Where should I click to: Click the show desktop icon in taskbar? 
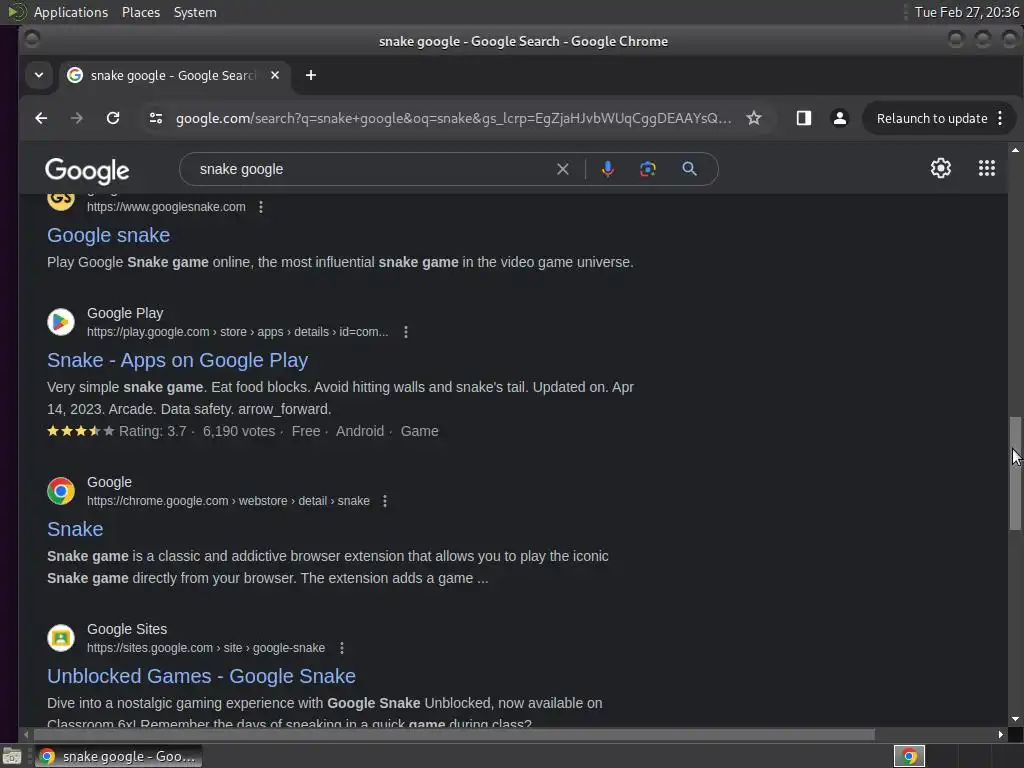point(12,756)
